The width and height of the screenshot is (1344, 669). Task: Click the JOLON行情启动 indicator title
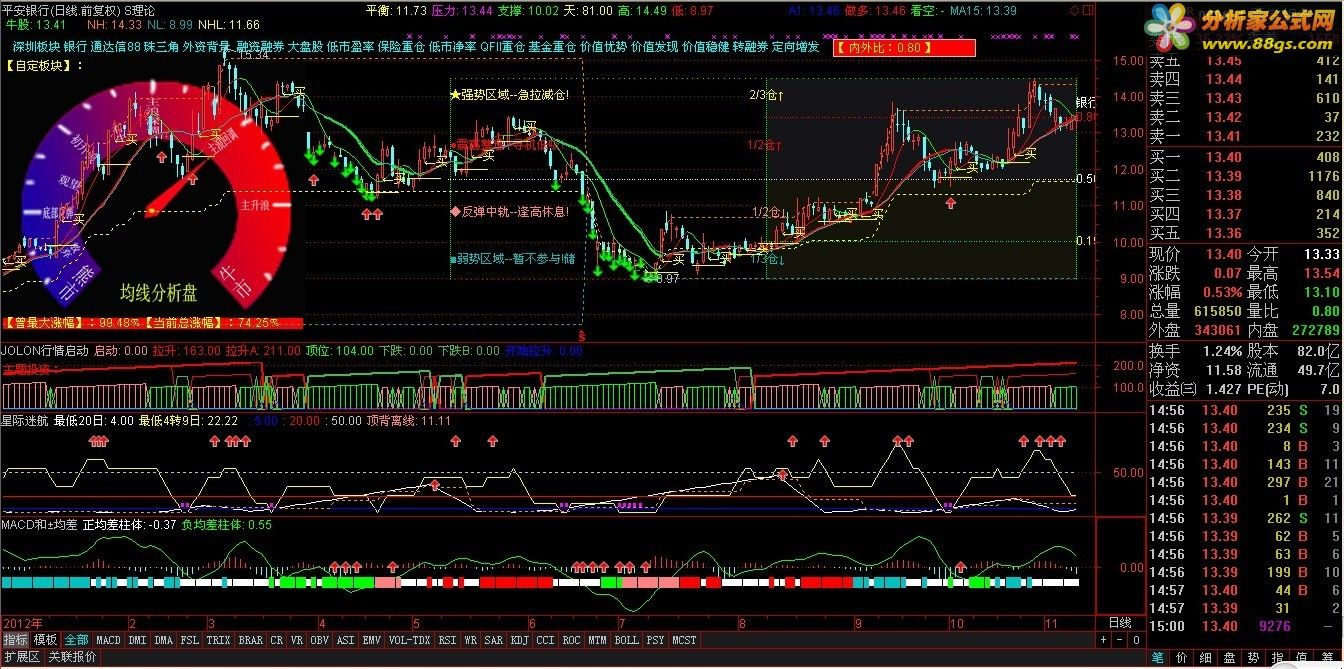[x=44, y=351]
